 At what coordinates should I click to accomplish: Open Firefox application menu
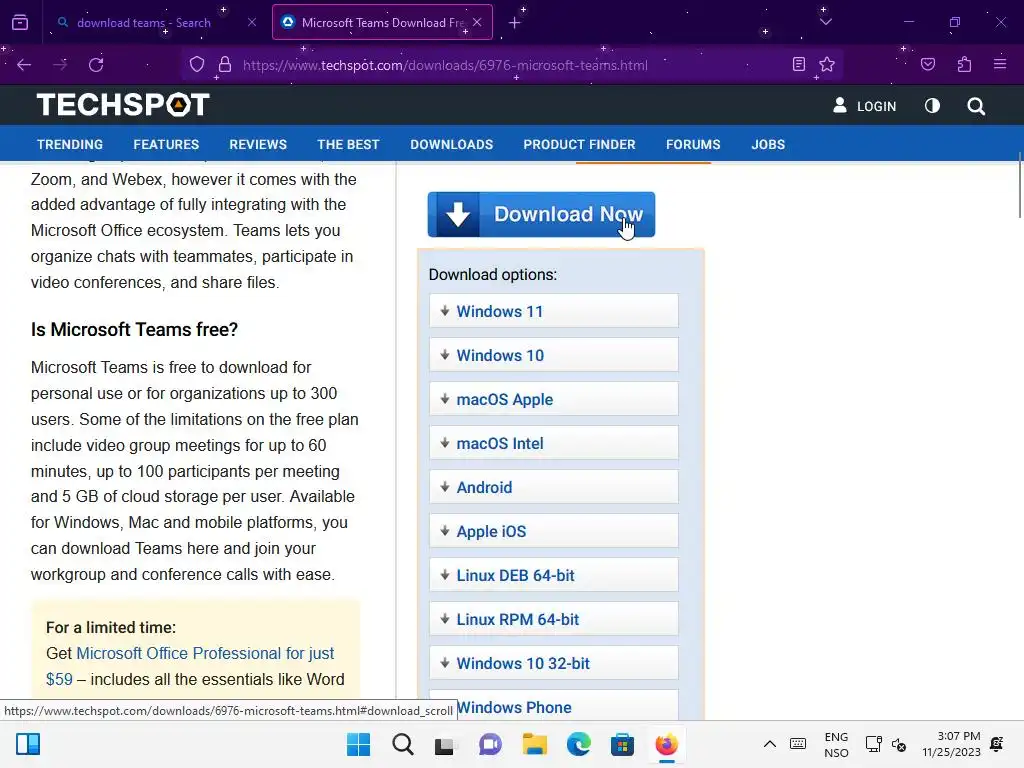tap(1000, 64)
